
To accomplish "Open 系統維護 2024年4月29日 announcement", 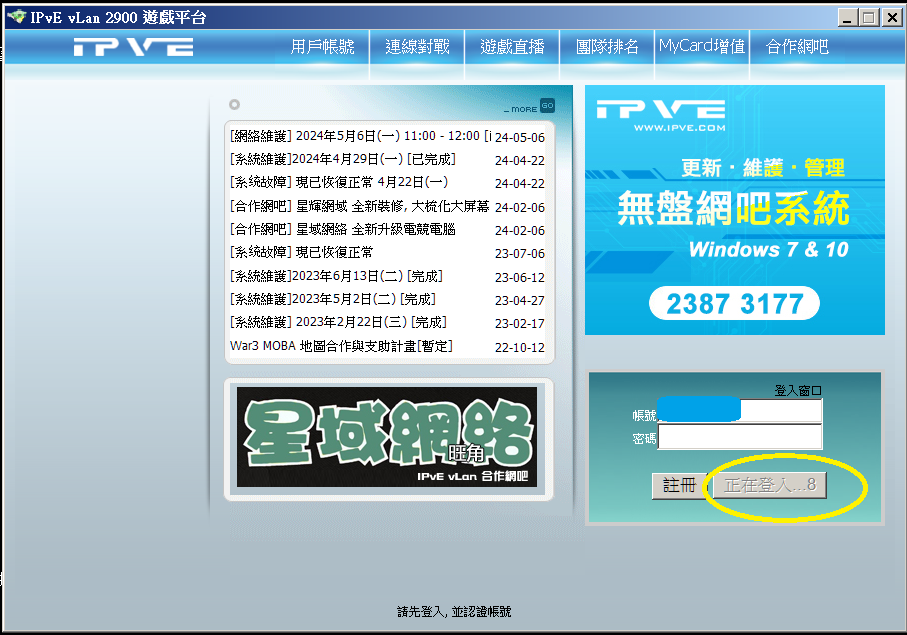I will pos(342,159).
